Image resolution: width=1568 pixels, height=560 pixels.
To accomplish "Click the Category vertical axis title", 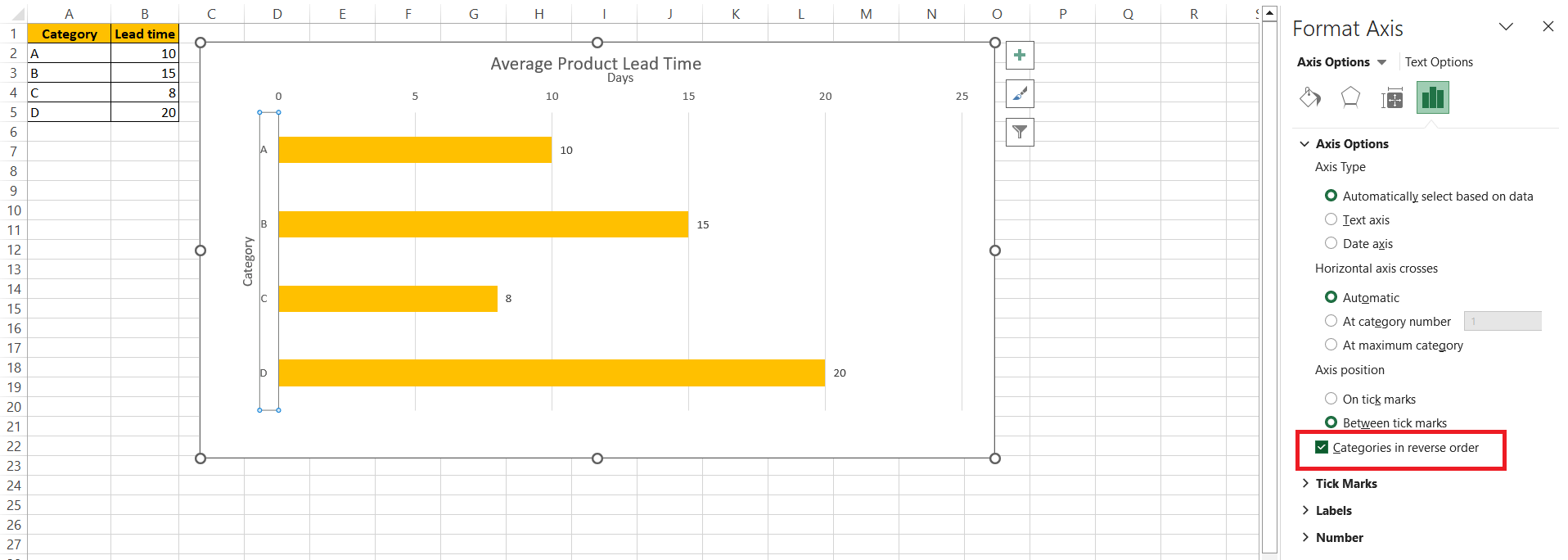I will (248, 261).
